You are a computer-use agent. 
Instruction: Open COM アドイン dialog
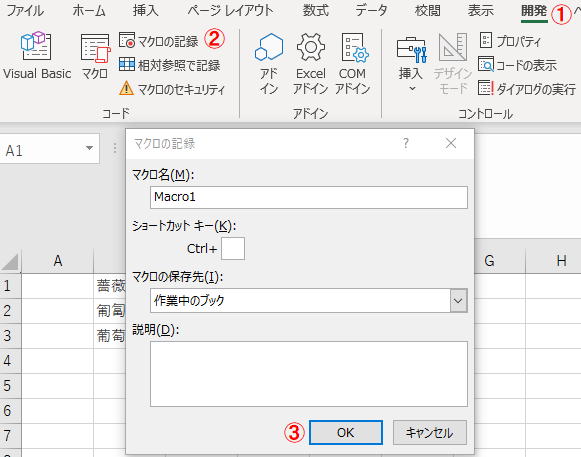tap(352, 63)
